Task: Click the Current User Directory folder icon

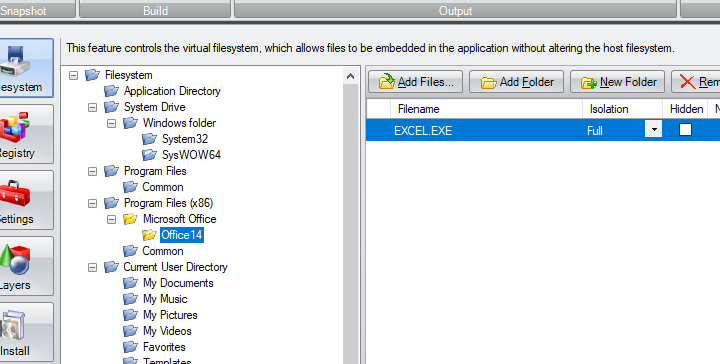Action: point(111,267)
